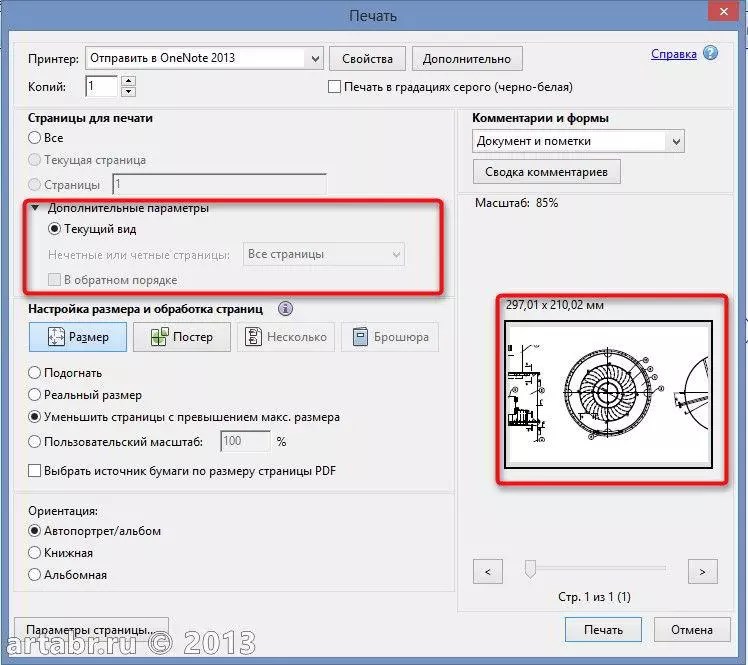Click the page preview slider handle
748x665 pixels.
click(x=531, y=569)
